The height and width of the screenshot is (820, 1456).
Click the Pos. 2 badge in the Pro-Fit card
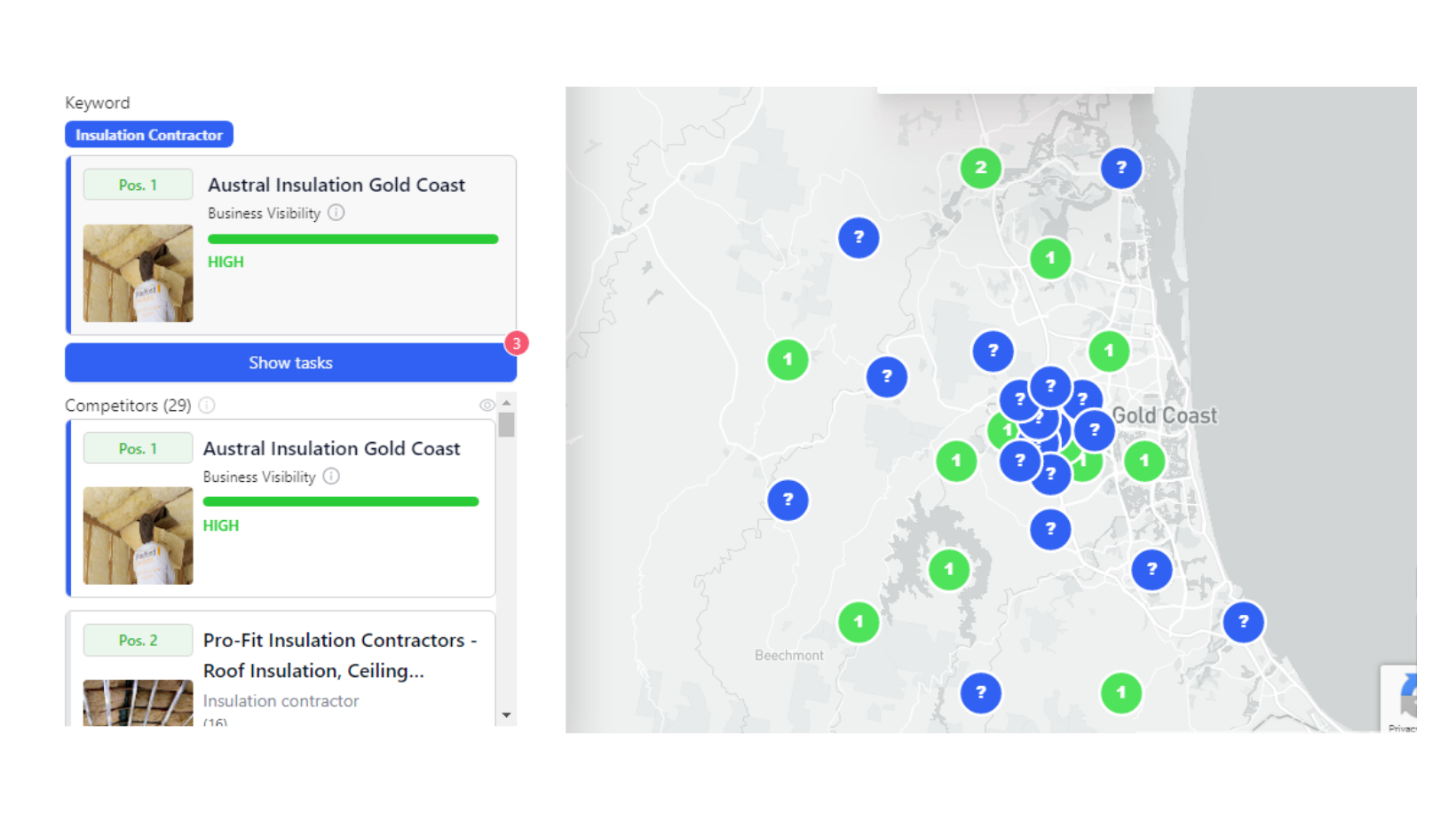pos(138,640)
